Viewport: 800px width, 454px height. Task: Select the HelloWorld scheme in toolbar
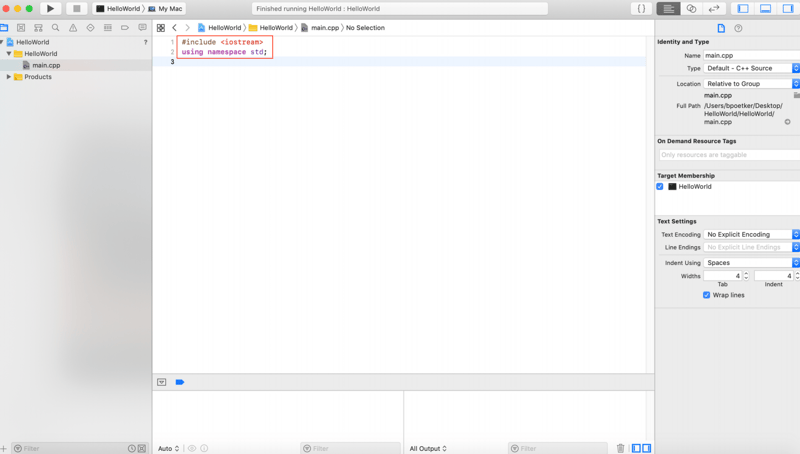click(118, 9)
